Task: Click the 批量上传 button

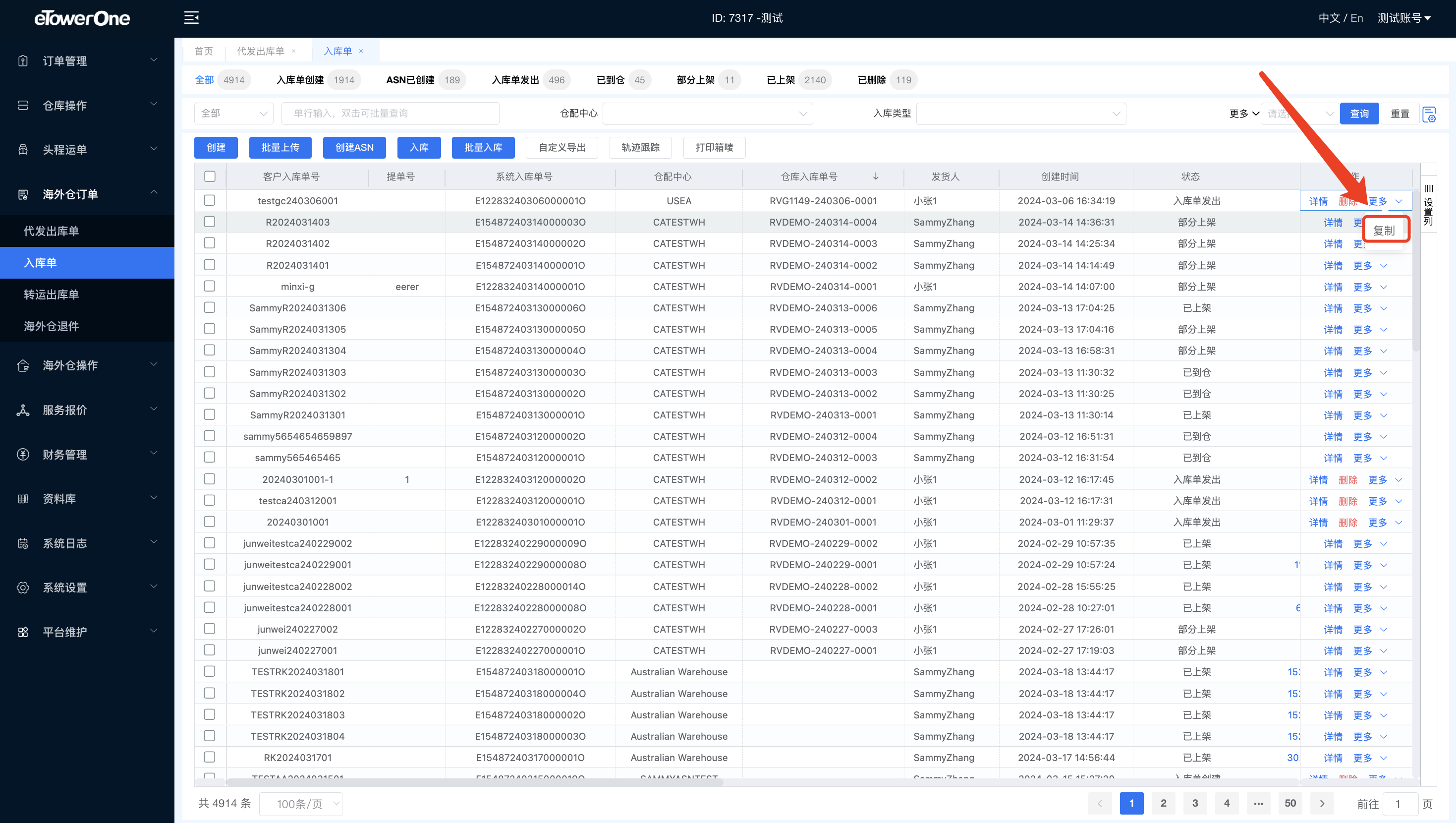Action: 280,148
